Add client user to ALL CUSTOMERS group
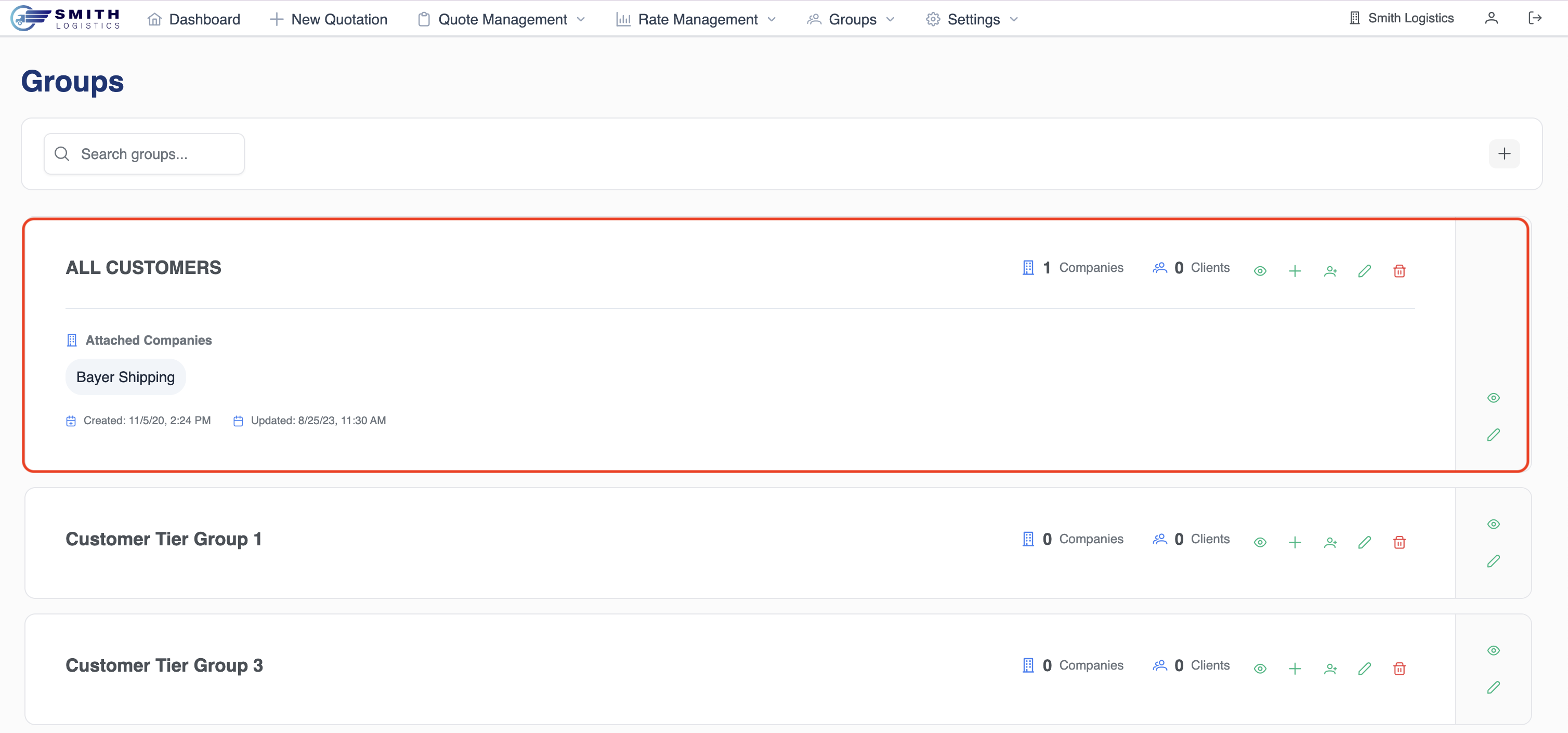 pyautogui.click(x=1330, y=271)
